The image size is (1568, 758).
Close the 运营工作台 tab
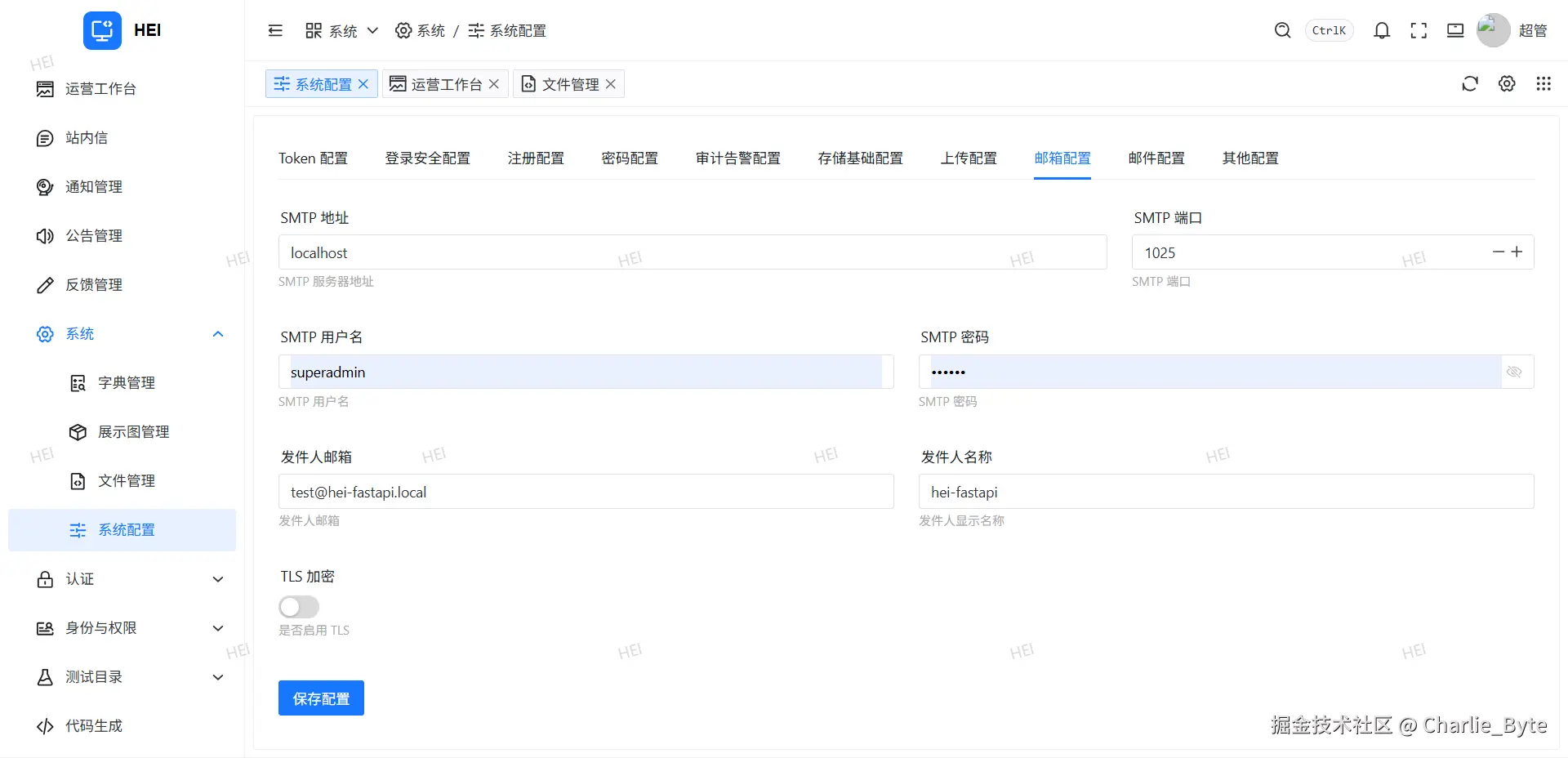click(494, 84)
